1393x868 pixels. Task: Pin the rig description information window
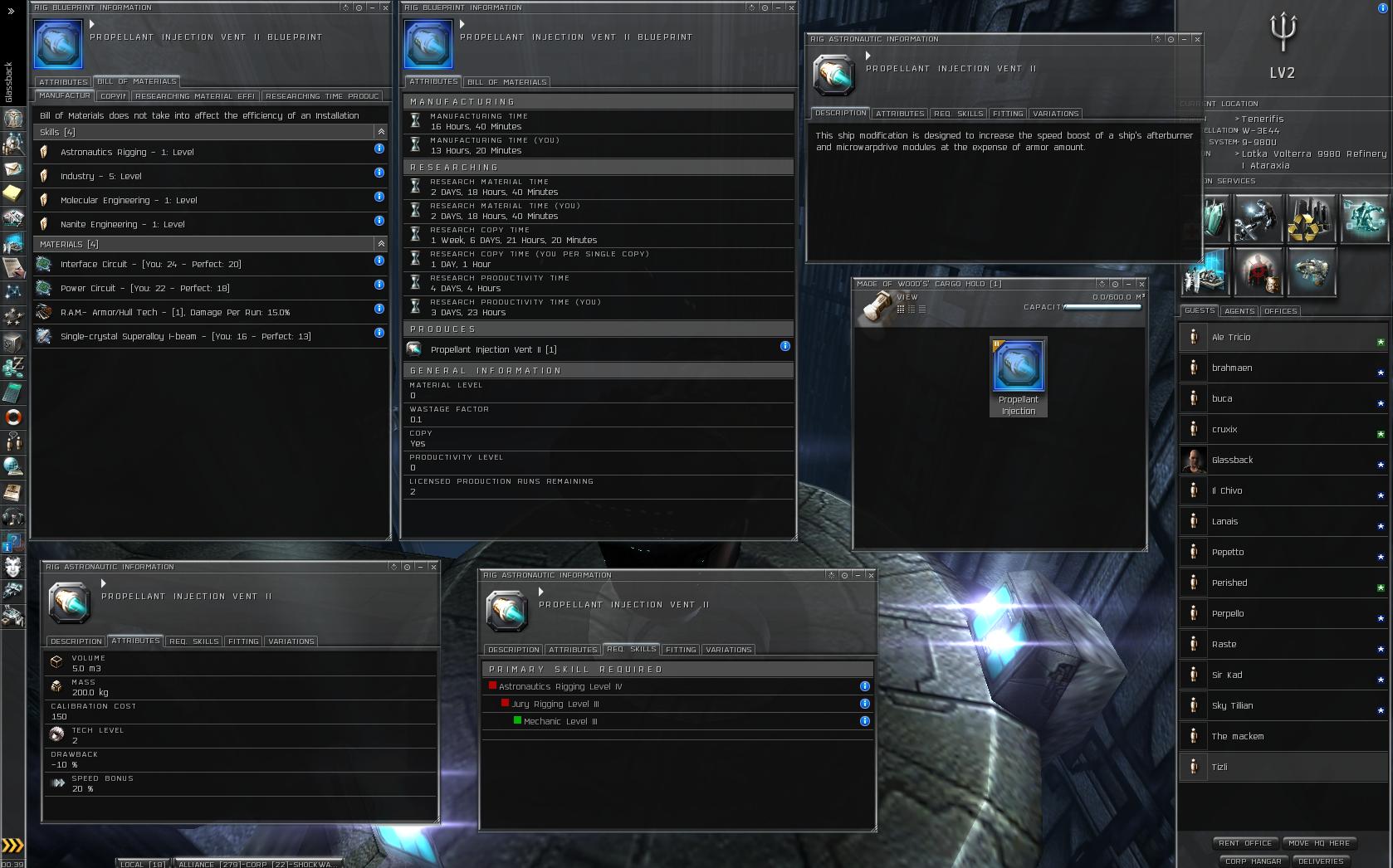pyautogui.click(x=1171, y=39)
